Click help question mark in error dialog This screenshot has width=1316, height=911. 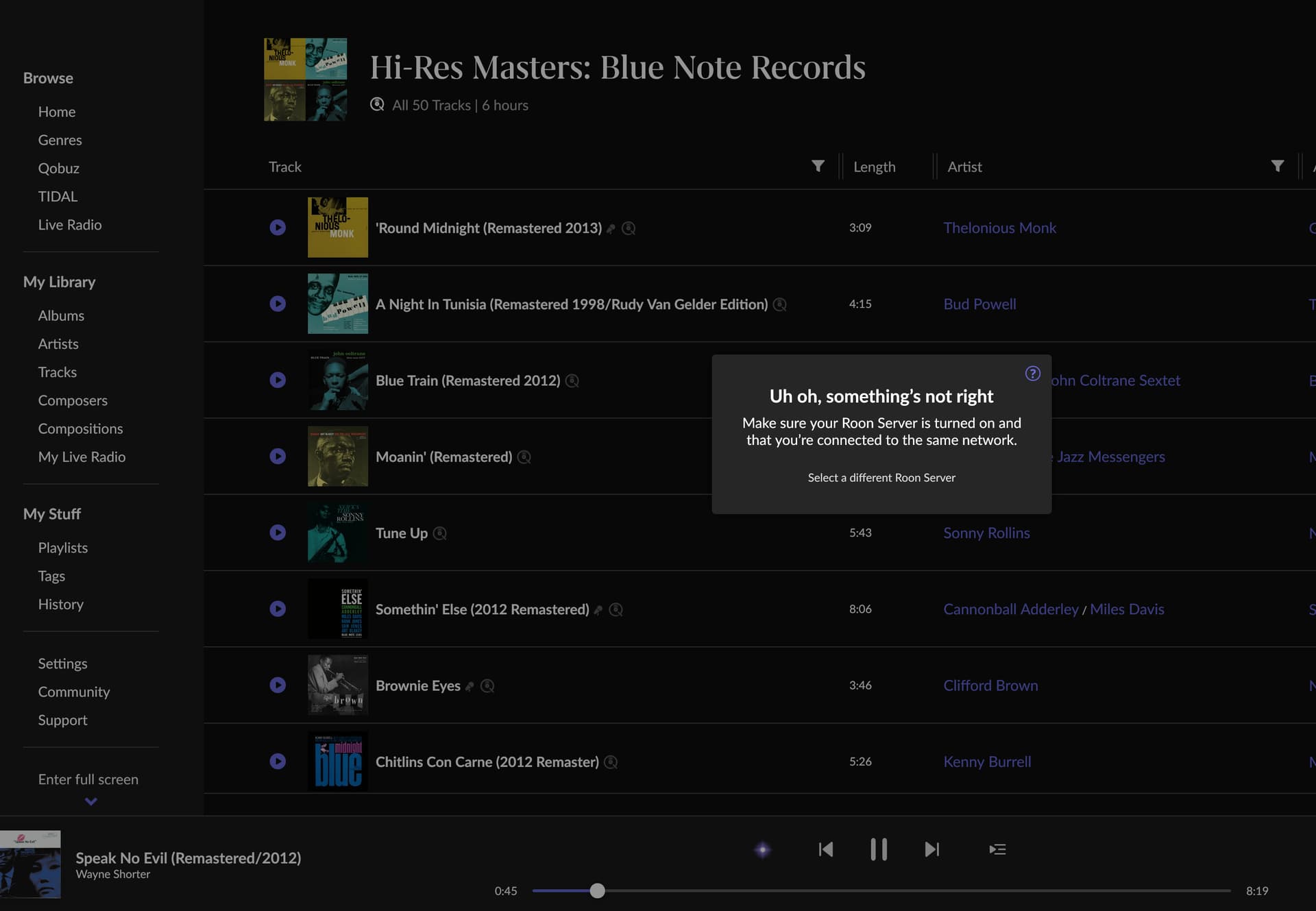(1033, 374)
